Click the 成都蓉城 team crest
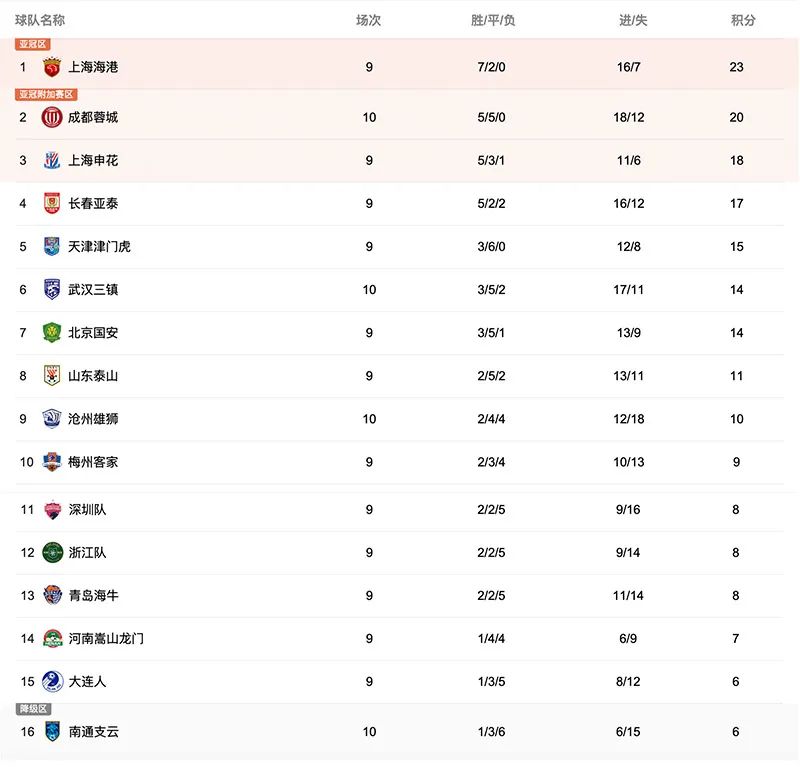This screenshot has width=800, height=767. point(52,117)
